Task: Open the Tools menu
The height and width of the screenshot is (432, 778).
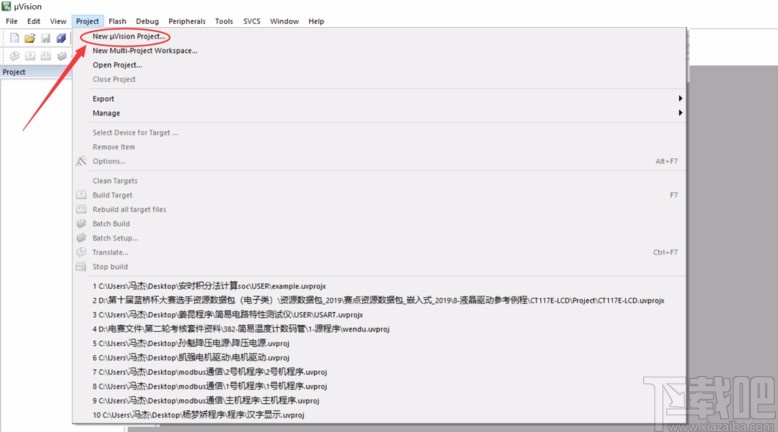Action: pos(224,21)
